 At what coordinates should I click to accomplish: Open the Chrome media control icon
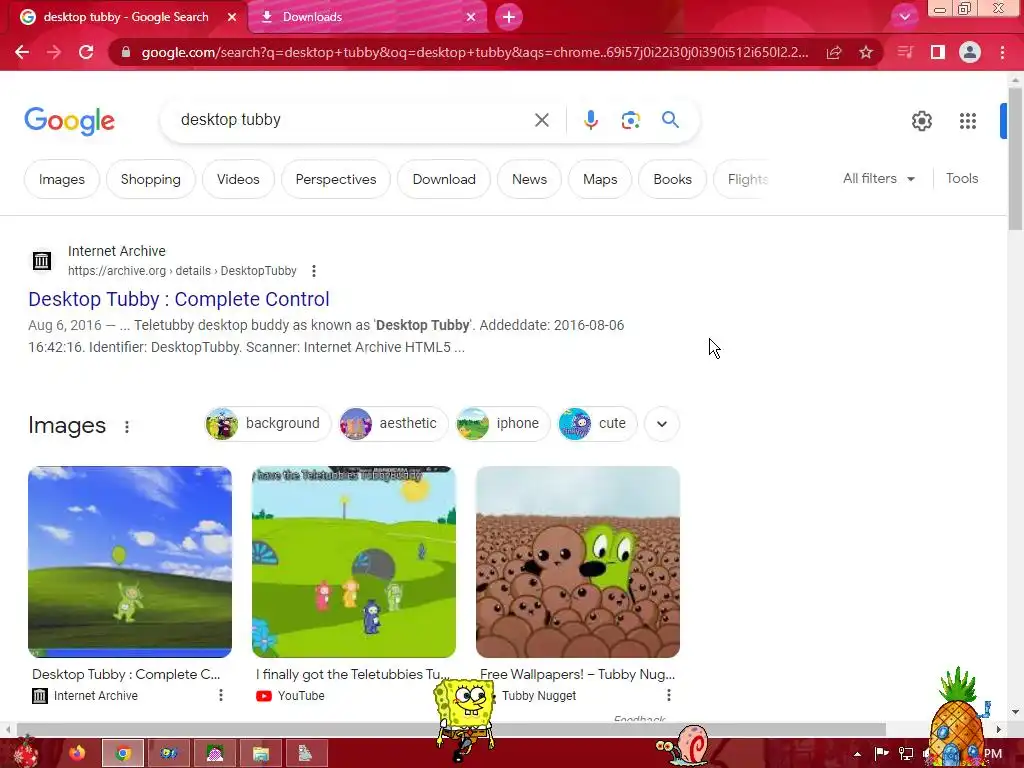[x=905, y=52]
